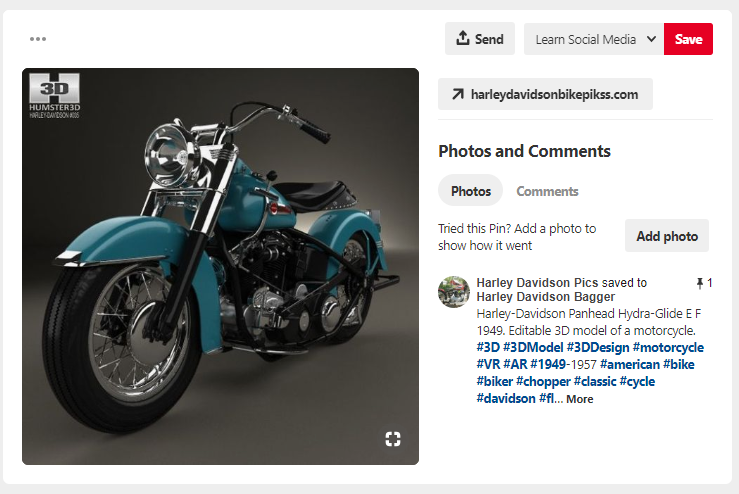739x494 pixels.
Task: Expand the description with More
Action: coord(579,399)
